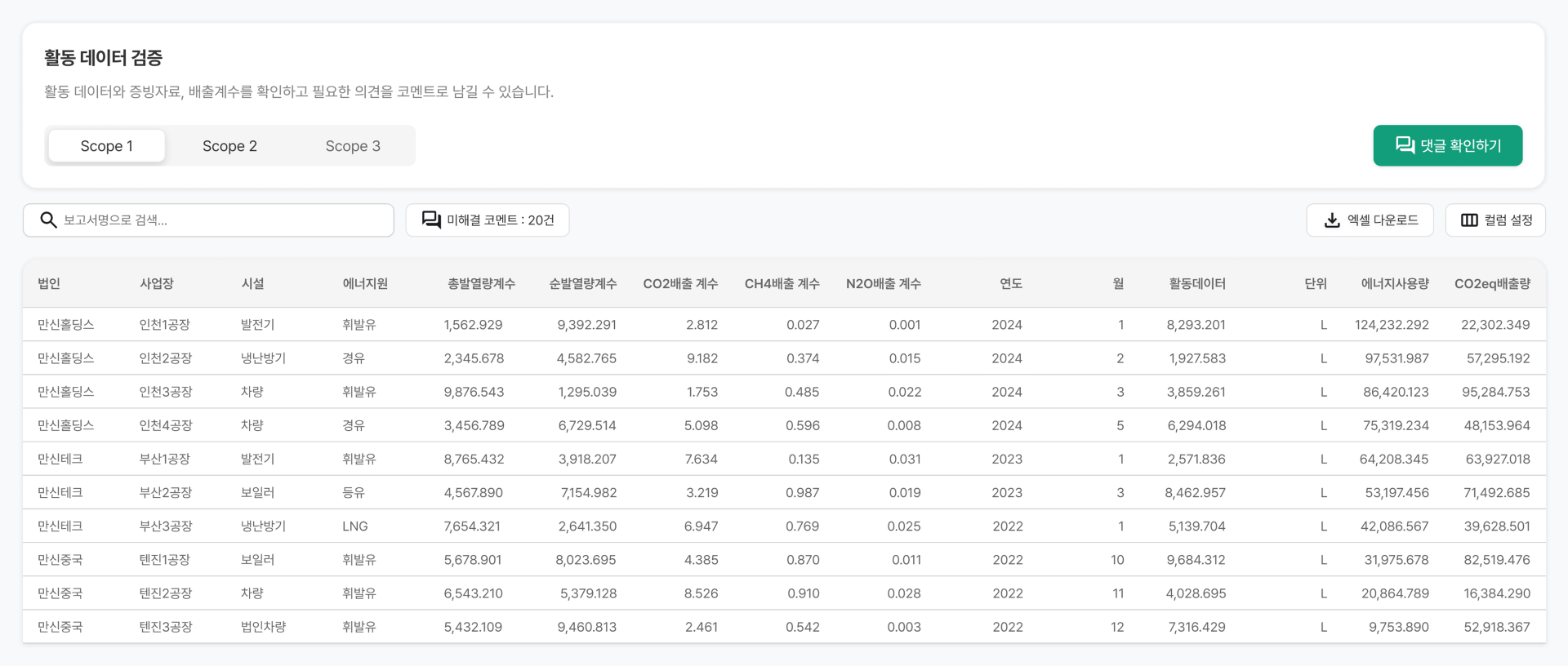Screen dimensions: 1568x666
Task: Select the 부산3공장 LNG row
Action: pyautogui.click(x=784, y=526)
